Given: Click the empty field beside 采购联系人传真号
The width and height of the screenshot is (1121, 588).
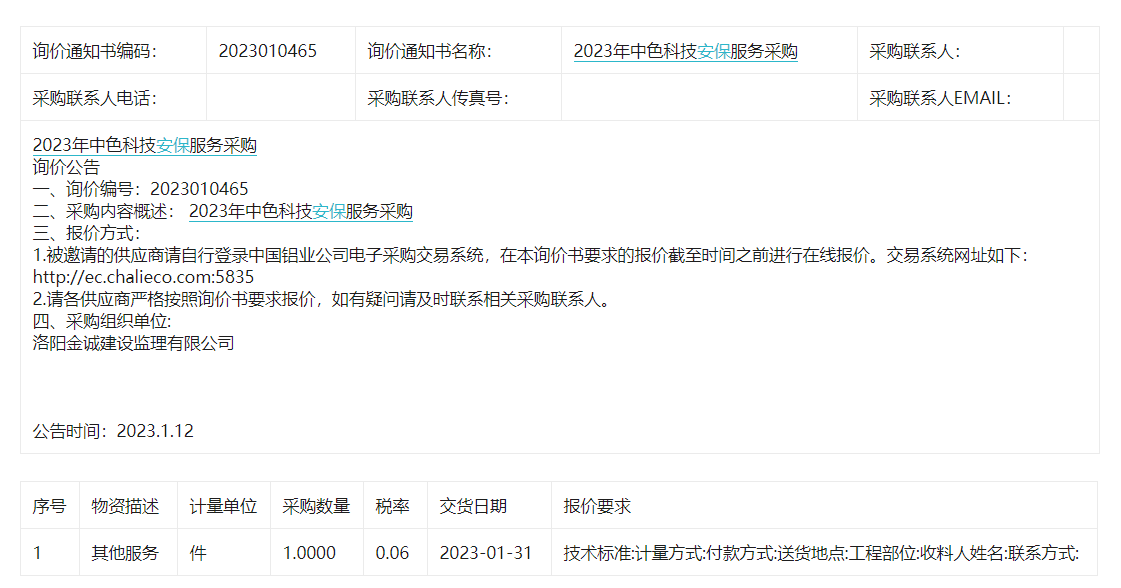Looking at the screenshot, I should pyautogui.click(x=708, y=98).
